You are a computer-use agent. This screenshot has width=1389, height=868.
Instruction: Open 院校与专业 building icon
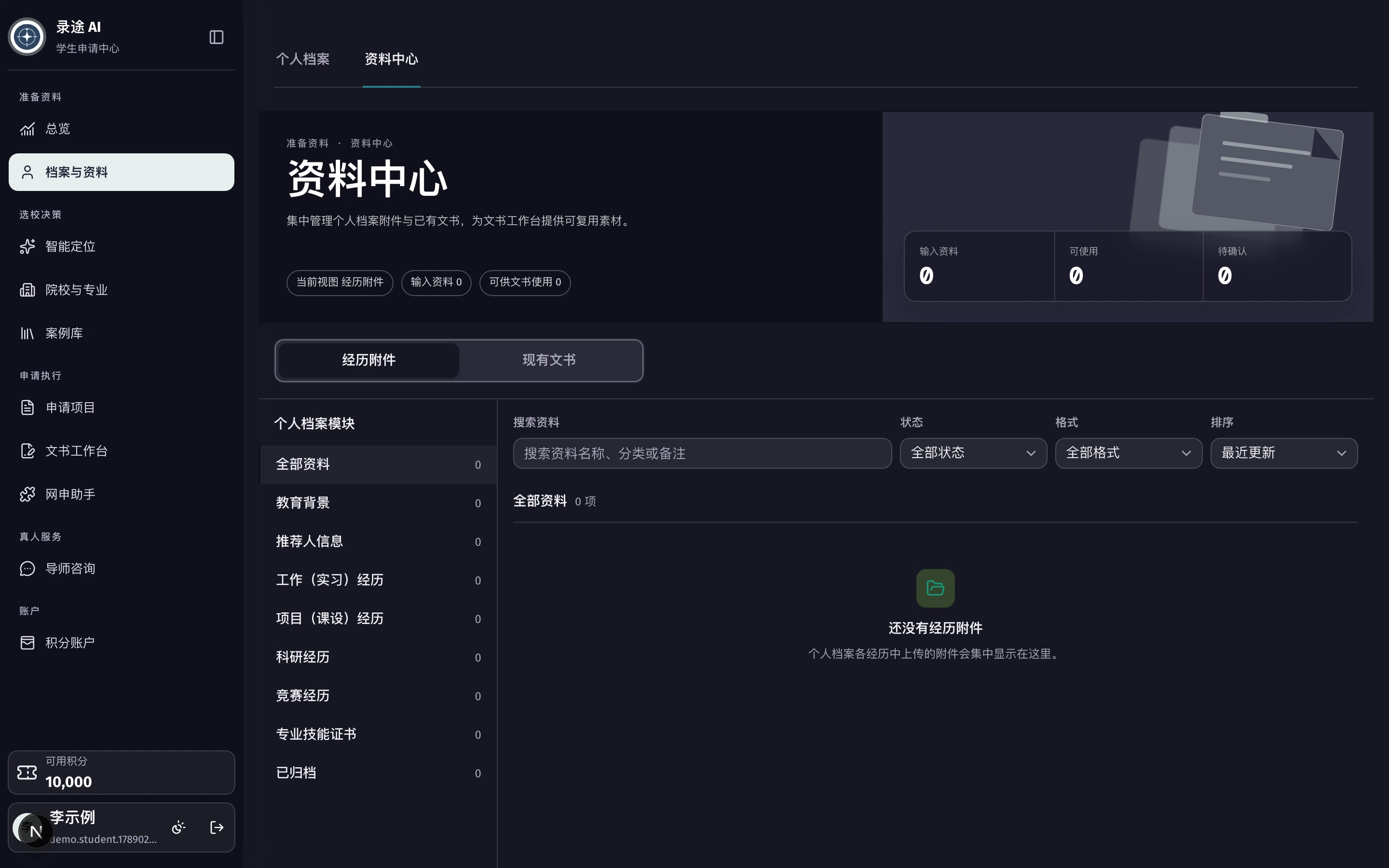pos(27,290)
